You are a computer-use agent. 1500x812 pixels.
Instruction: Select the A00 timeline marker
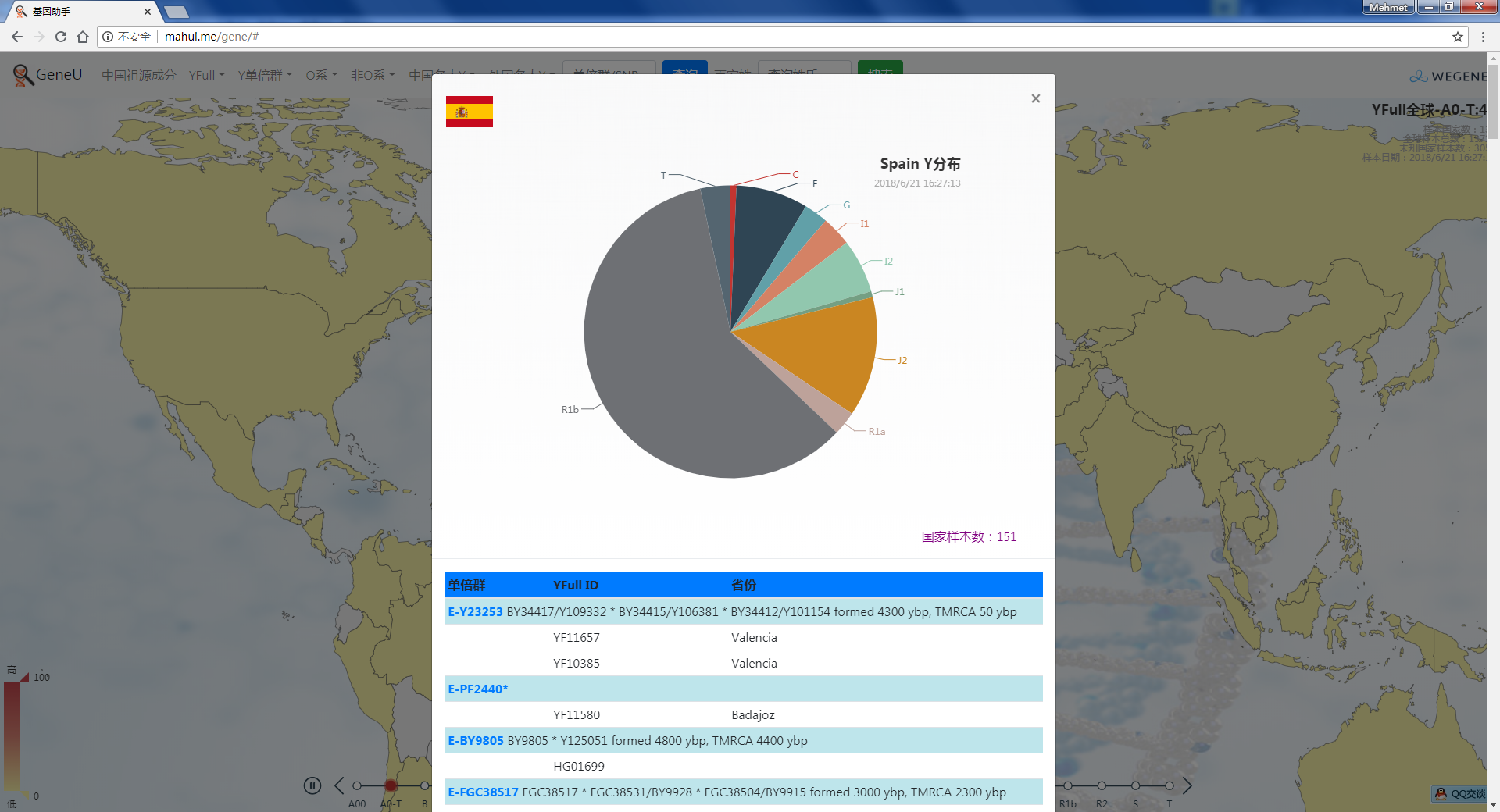tap(357, 785)
